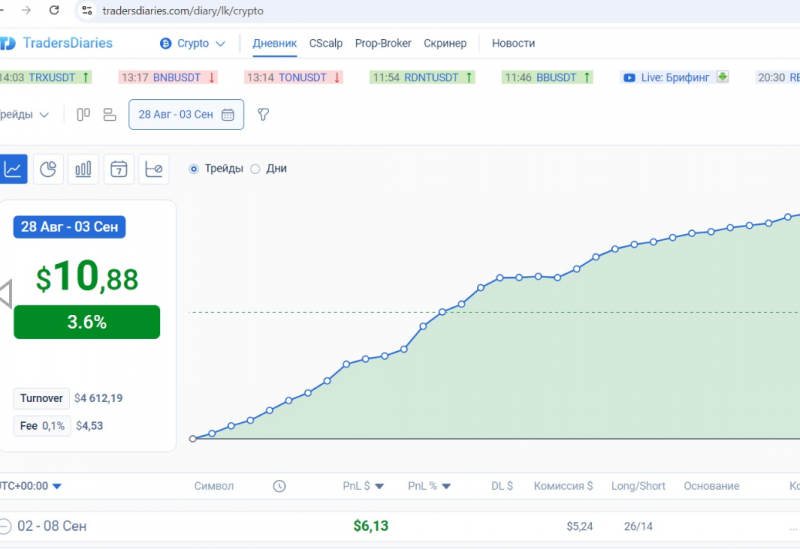Click the Crypto coin icon
Viewport: 800px width, 549px height.
[165, 43]
